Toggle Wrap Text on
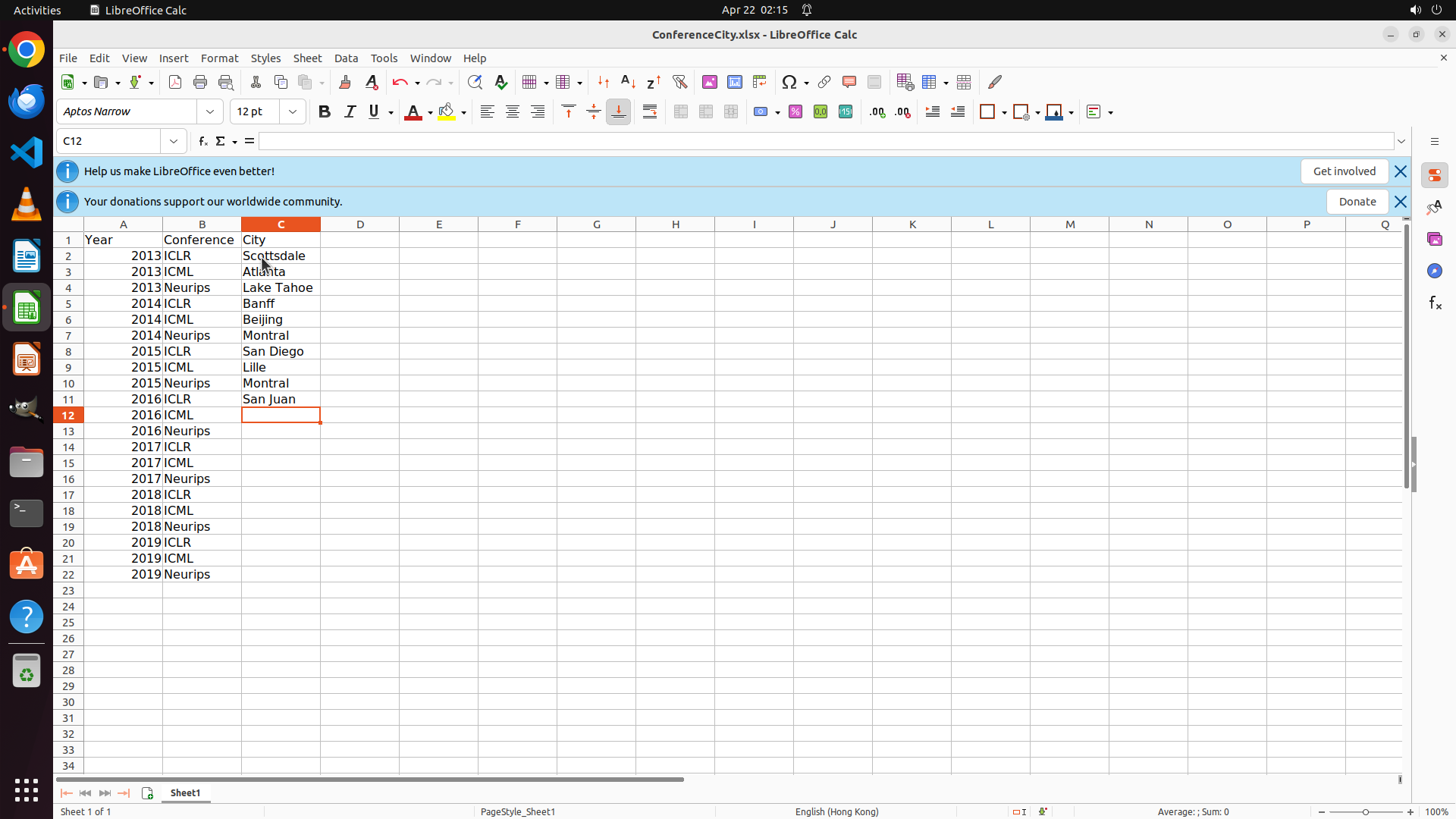The width and height of the screenshot is (1456, 819). coord(650,111)
